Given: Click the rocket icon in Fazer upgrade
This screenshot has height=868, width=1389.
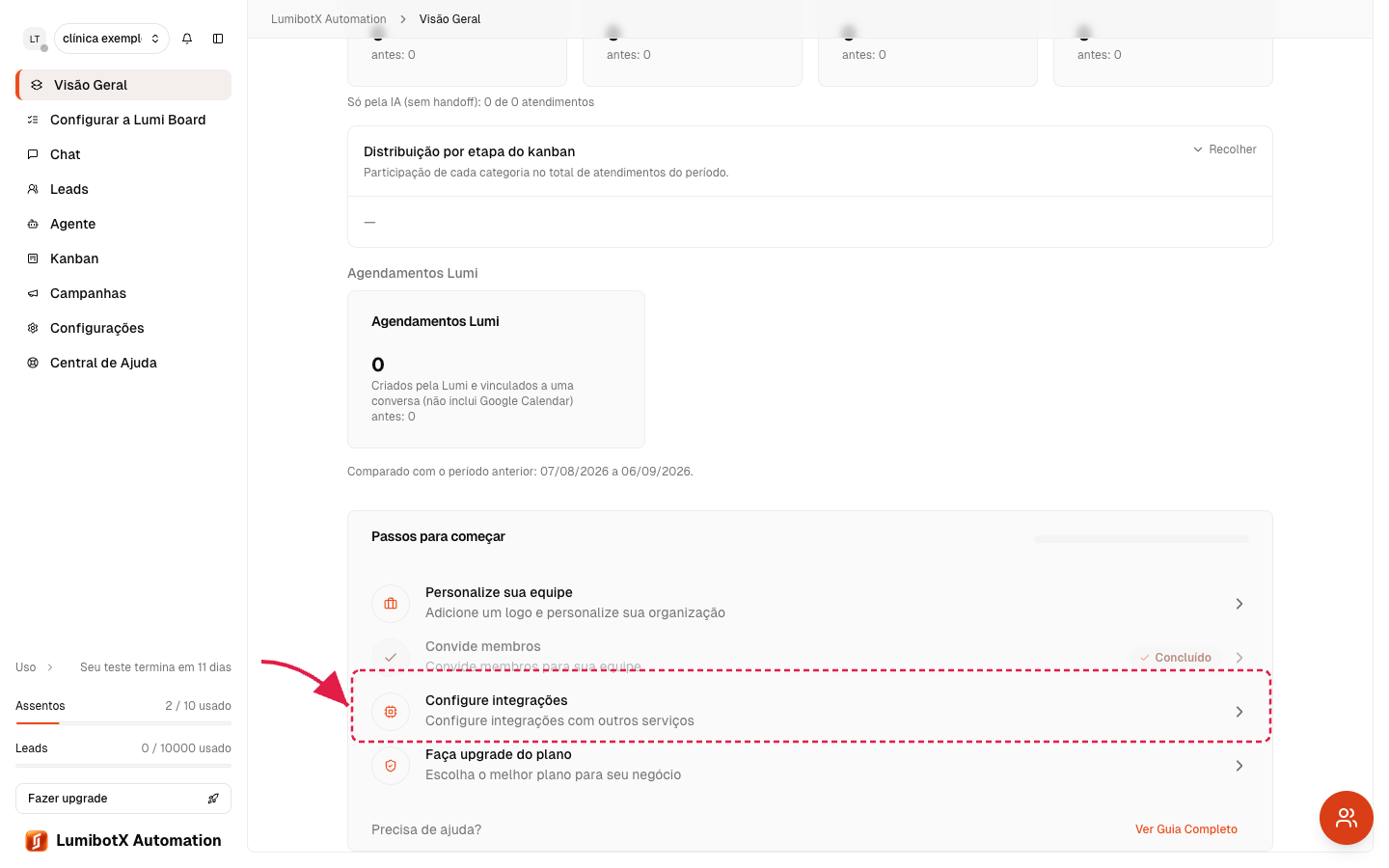Looking at the screenshot, I should click(x=213, y=799).
